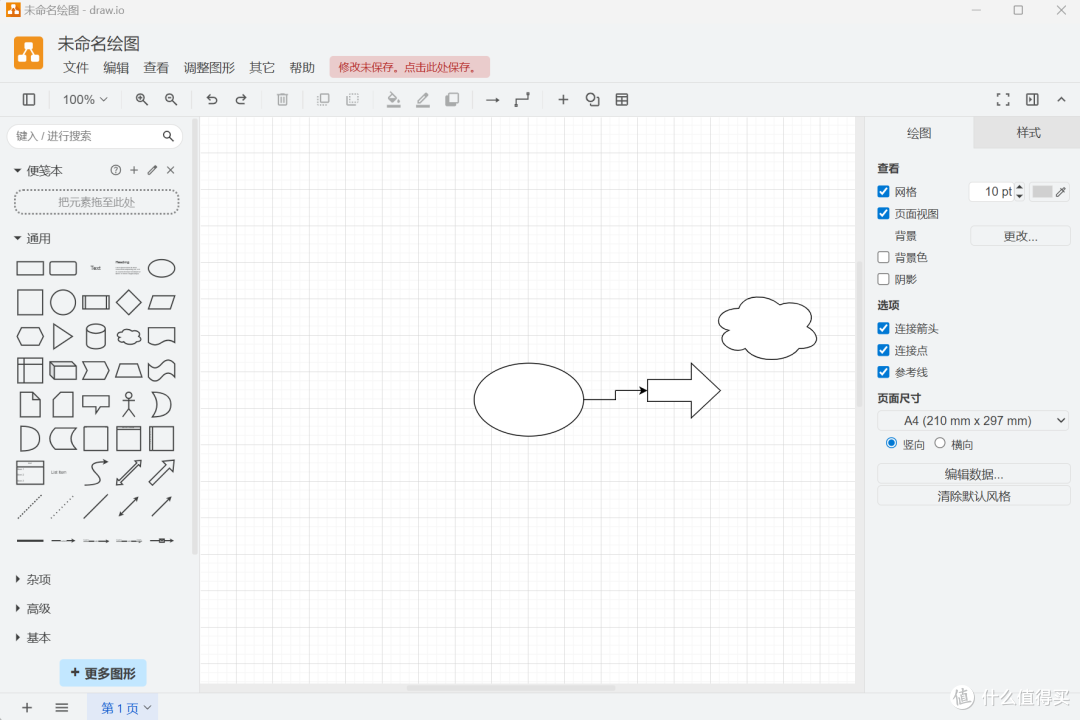This screenshot has height=720, width=1080.
Task: Click the zoom in magnifier icon
Action: pos(142,100)
